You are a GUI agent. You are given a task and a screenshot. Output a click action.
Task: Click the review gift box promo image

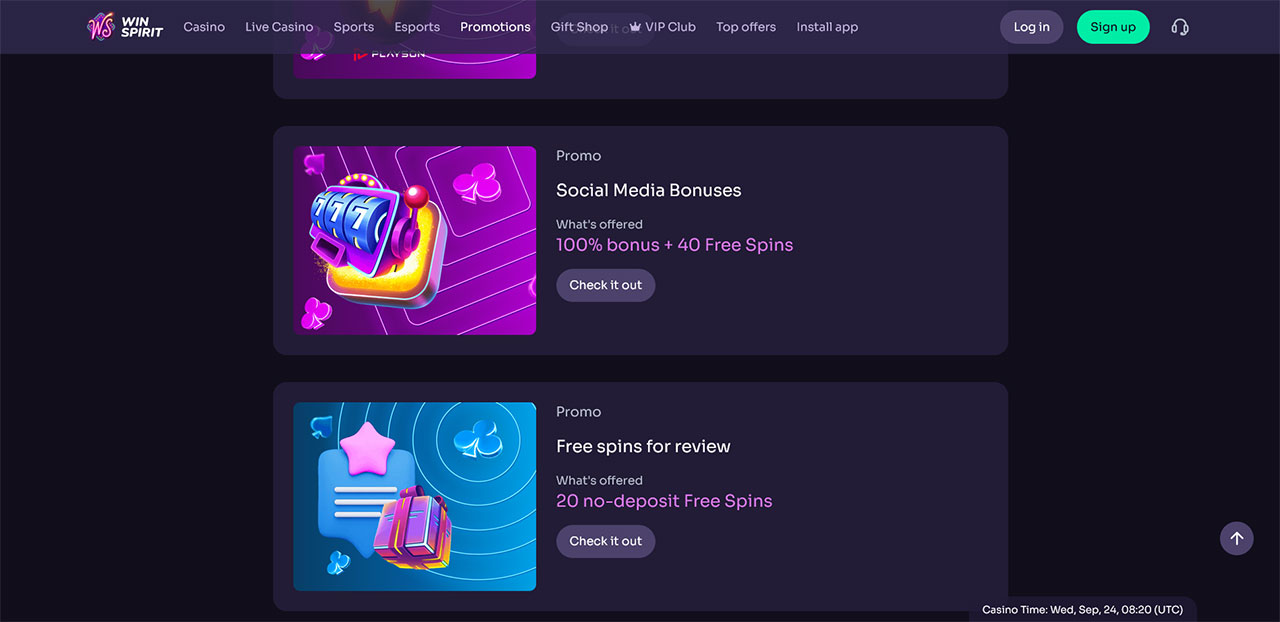[414, 496]
